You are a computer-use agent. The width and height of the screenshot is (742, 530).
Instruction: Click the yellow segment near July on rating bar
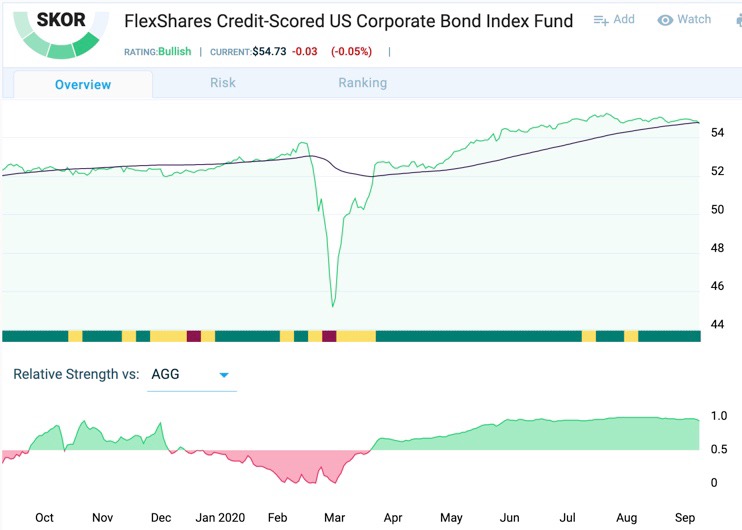pyautogui.click(x=588, y=336)
